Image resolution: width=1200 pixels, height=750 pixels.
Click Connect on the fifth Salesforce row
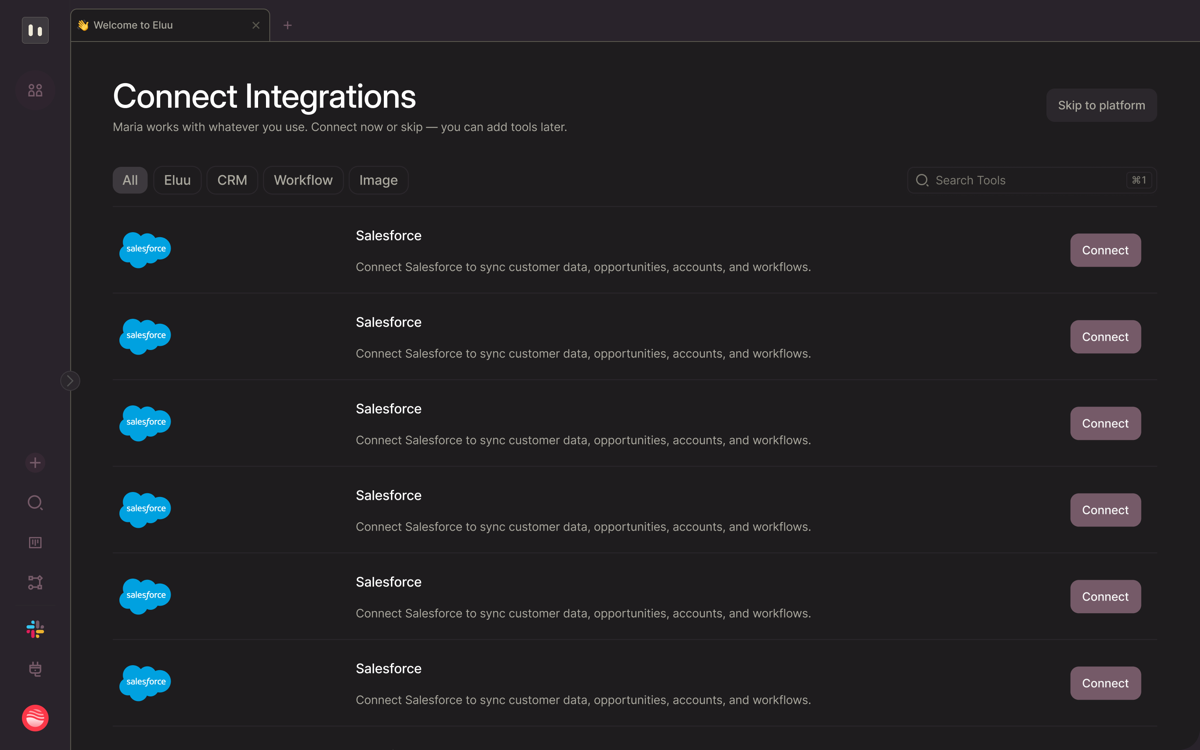[x=1105, y=597]
